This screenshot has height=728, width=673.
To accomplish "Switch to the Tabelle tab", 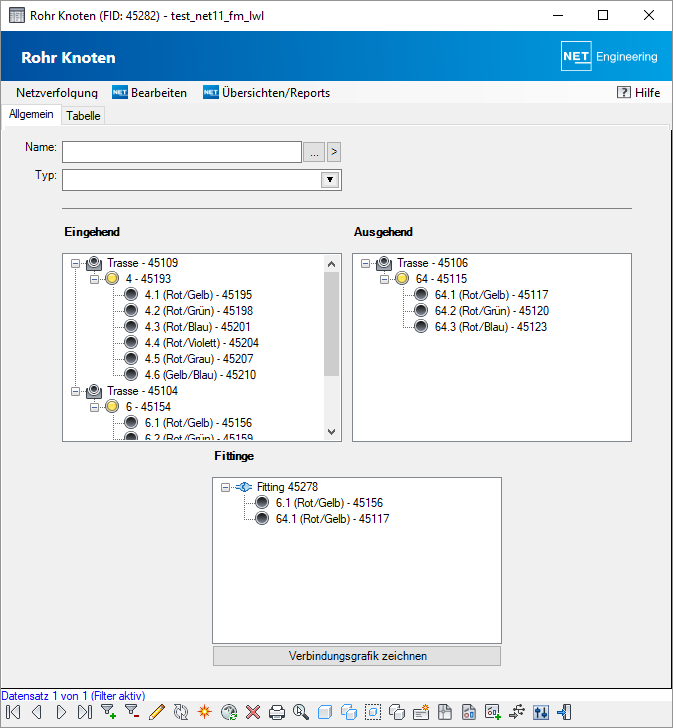I will pos(83,116).
